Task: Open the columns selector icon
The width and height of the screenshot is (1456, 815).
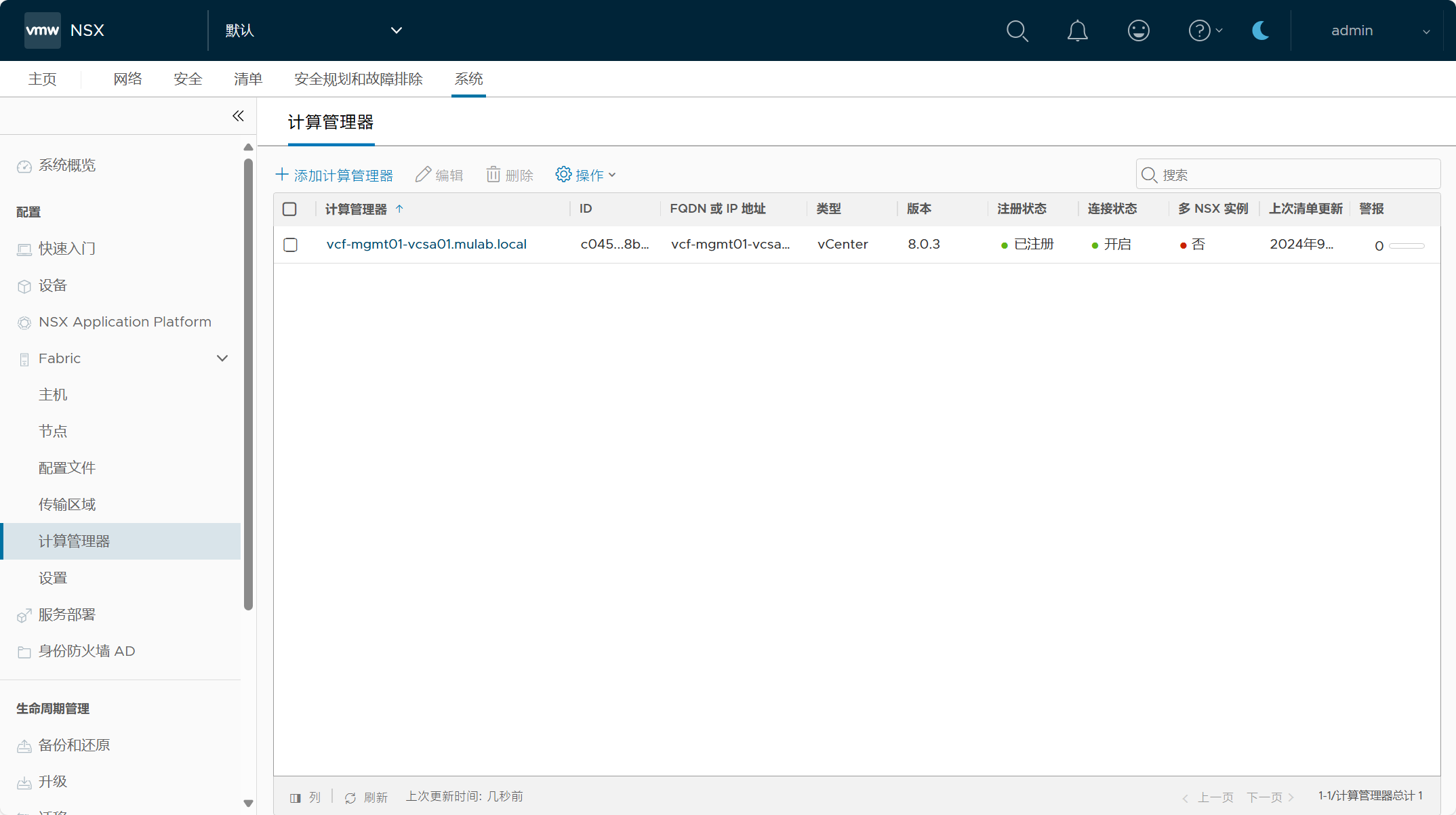Action: coord(296,797)
